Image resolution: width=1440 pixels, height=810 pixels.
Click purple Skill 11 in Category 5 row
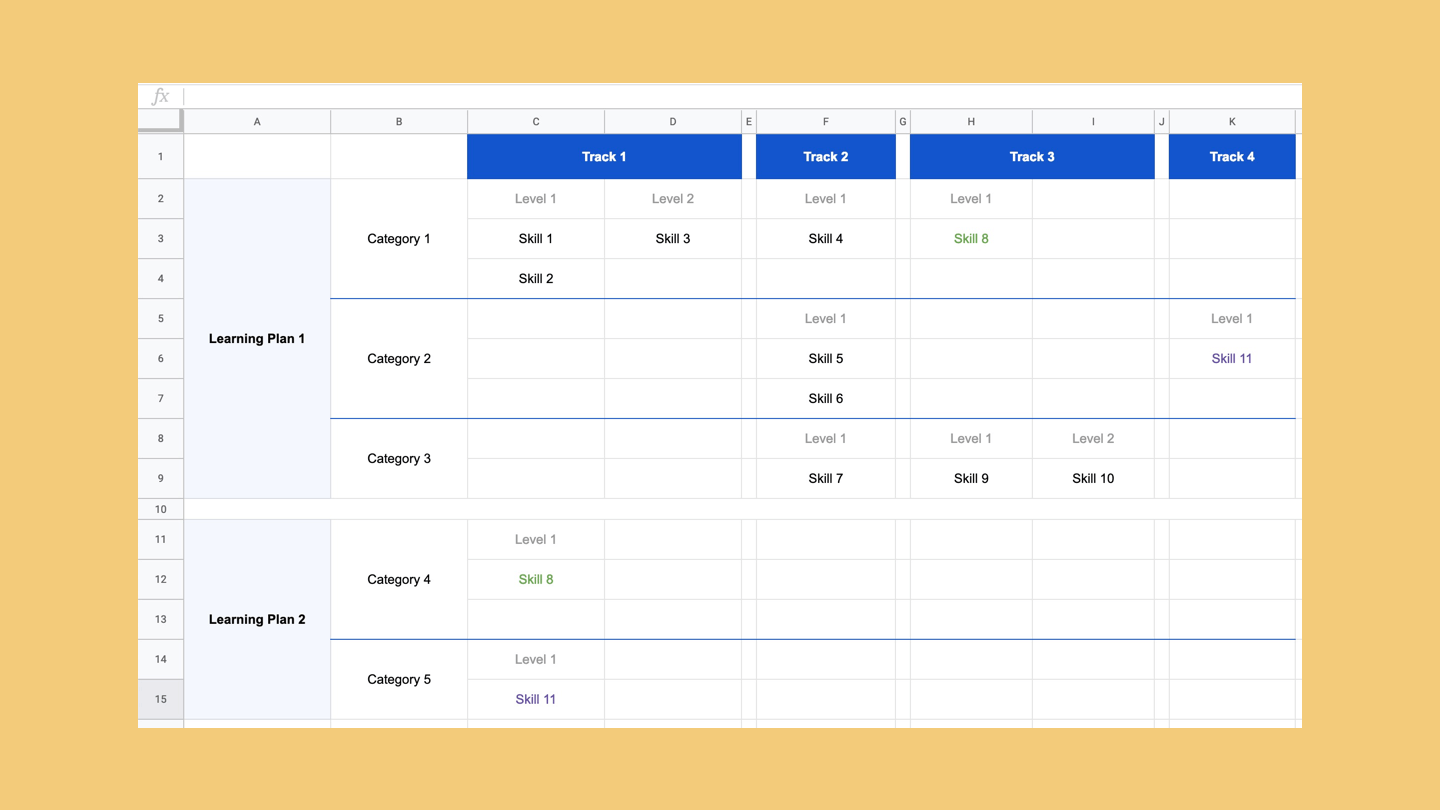click(536, 699)
